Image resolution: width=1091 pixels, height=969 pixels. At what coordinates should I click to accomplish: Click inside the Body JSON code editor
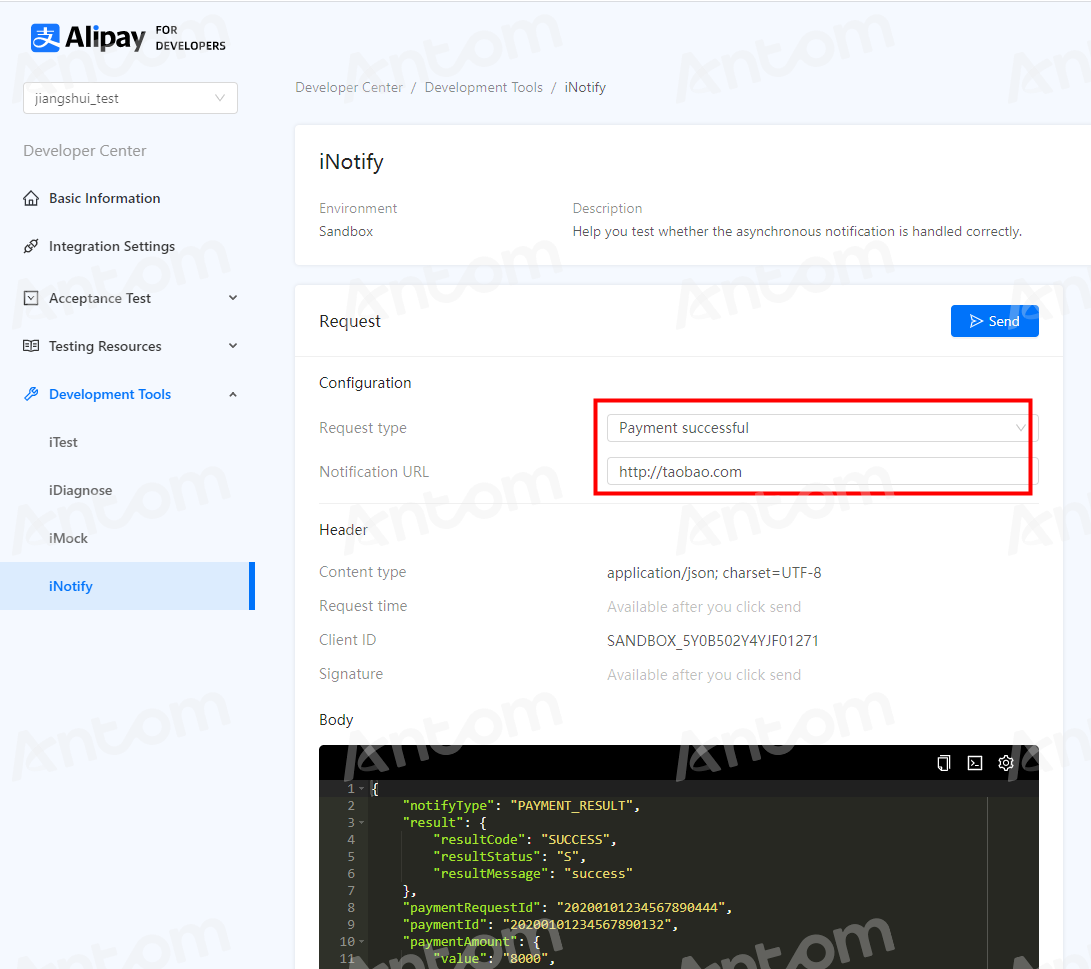pyautogui.click(x=678, y=874)
